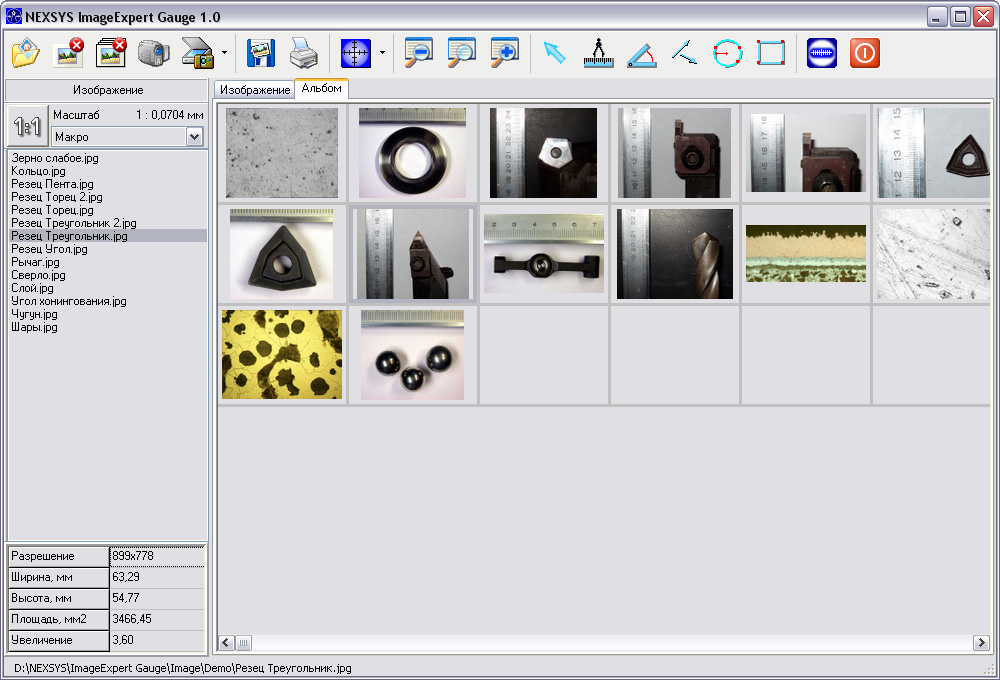Click the file path in the status bar
The image size is (1000, 680).
pyautogui.click(x=182, y=668)
